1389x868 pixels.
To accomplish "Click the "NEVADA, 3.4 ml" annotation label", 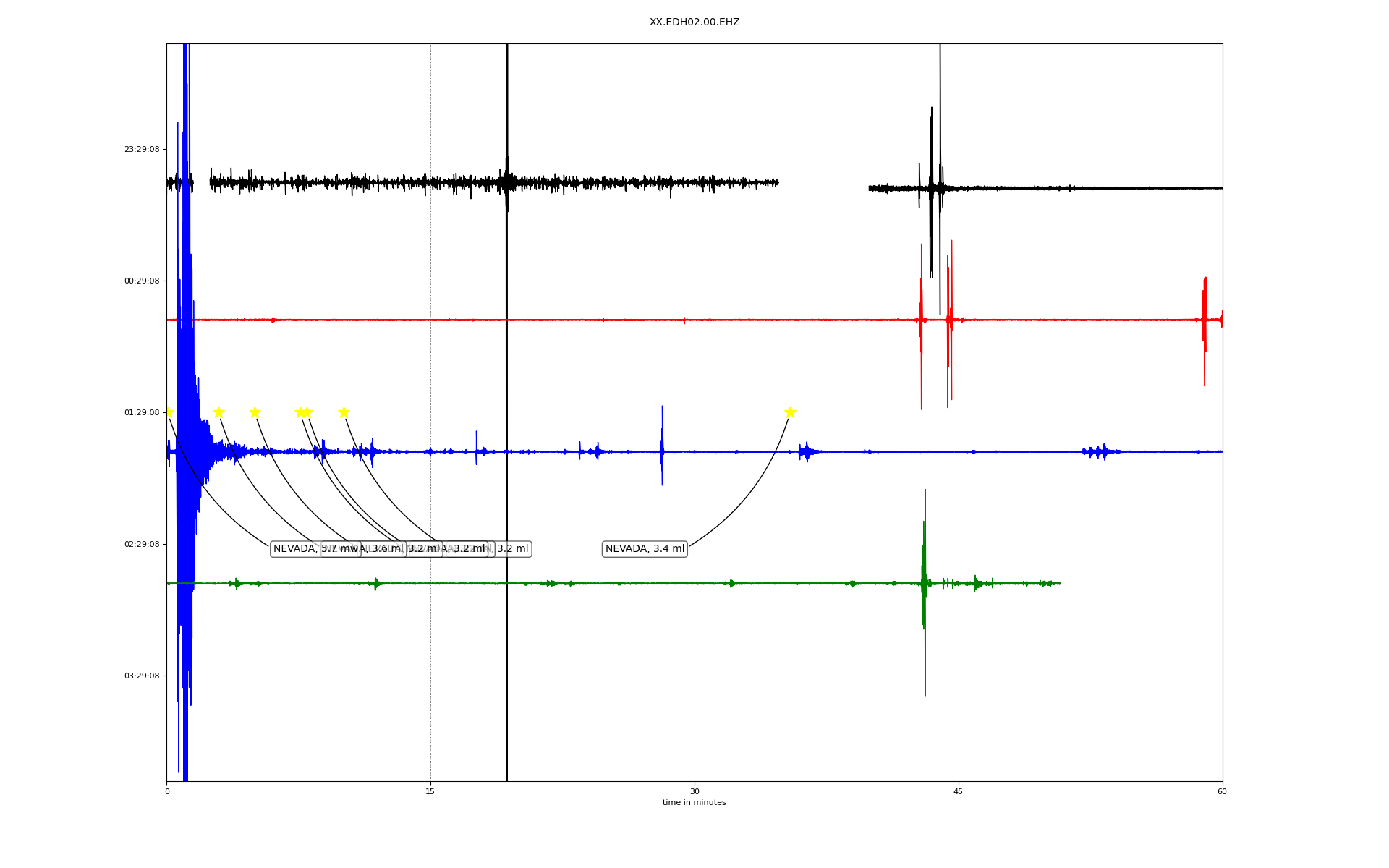I will click(x=645, y=549).
